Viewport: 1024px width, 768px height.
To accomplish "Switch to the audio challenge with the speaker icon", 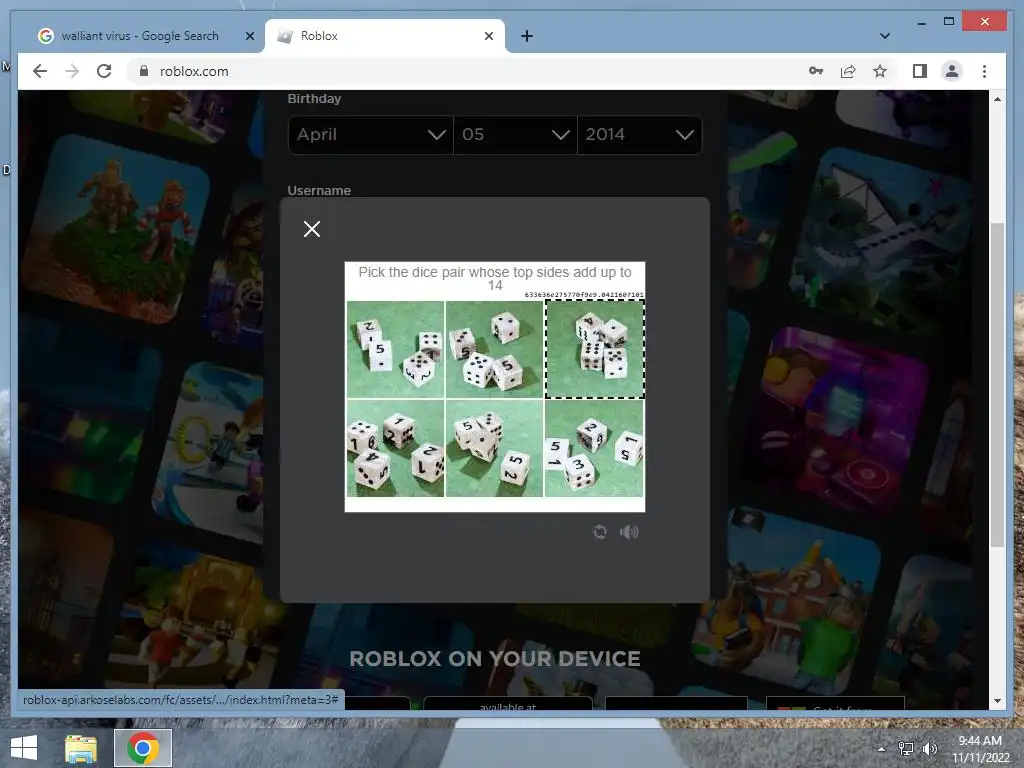I will pyautogui.click(x=629, y=532).
